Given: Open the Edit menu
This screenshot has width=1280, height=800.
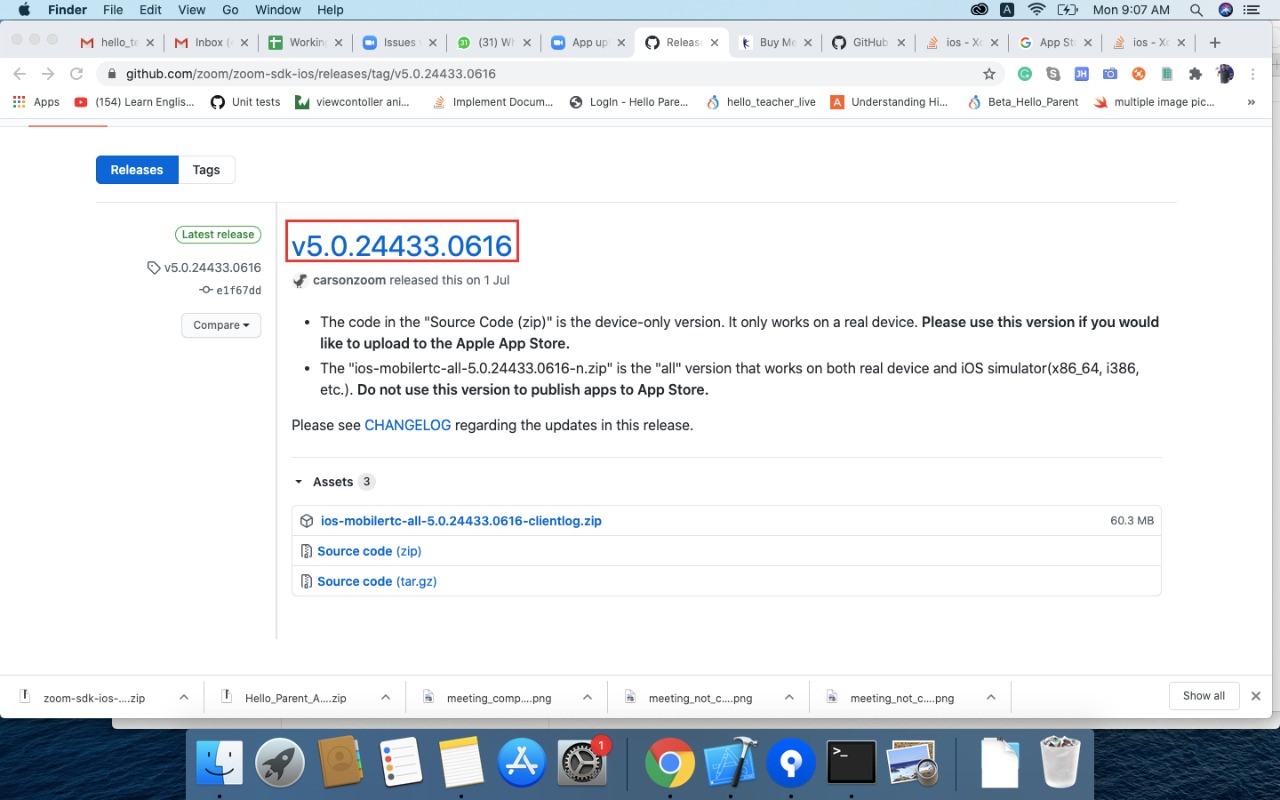Looking at the screenshot, I should (150, 10).
